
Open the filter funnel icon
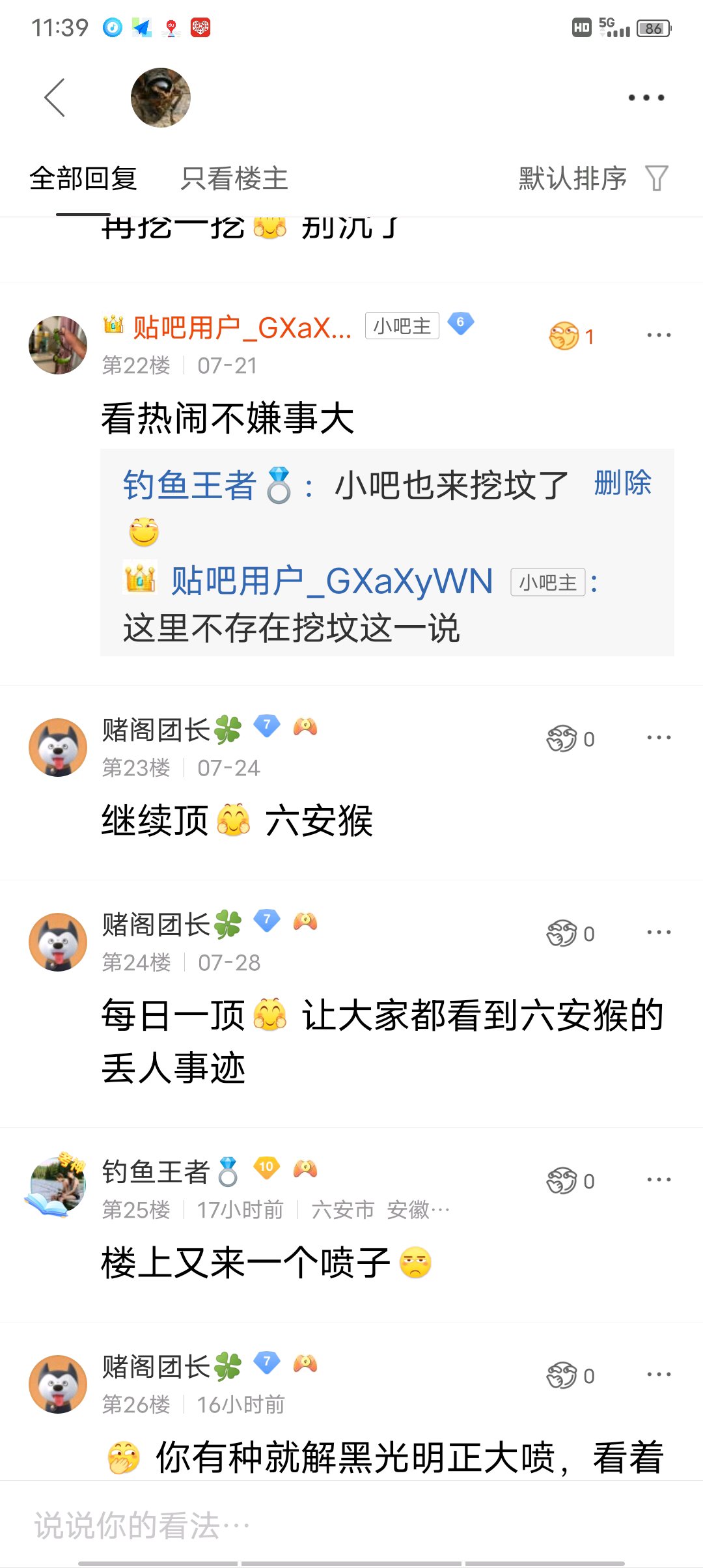657,178
